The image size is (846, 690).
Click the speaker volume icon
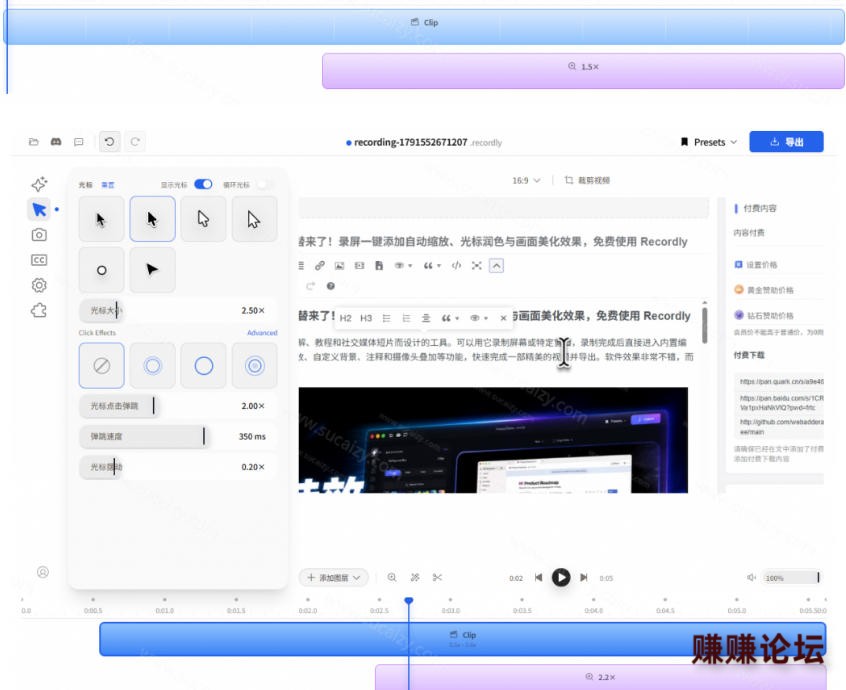pyautogui.click(x=752, y=577)
